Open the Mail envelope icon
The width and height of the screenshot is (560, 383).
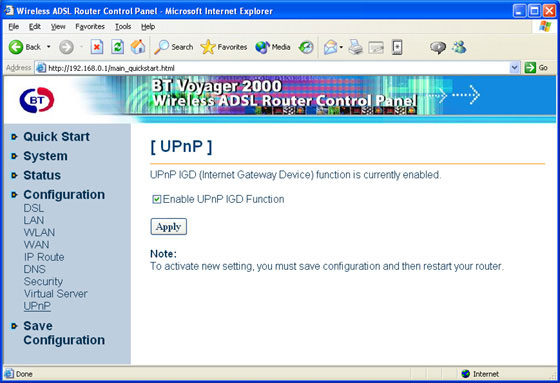click(x=331, y=47)
